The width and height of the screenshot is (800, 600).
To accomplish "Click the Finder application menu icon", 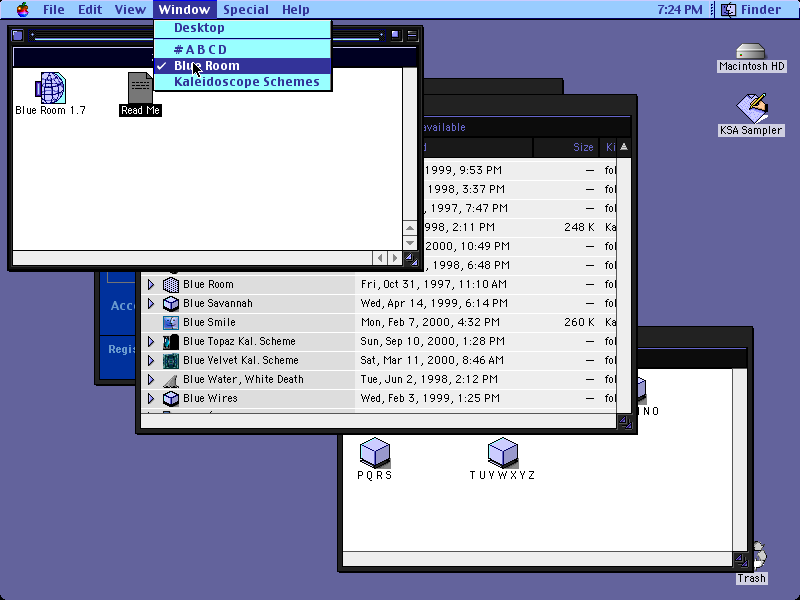I will (729, 9).
